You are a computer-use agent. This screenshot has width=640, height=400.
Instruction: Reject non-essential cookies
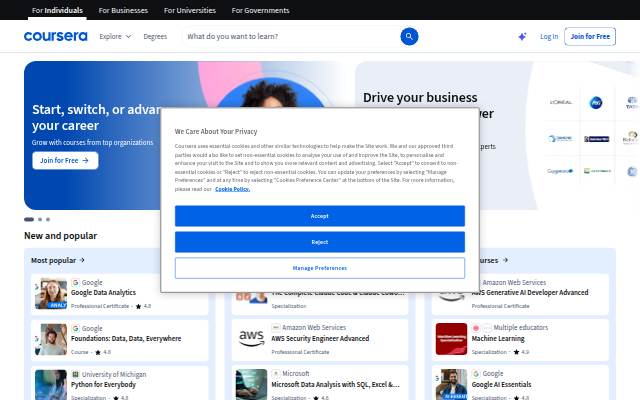point(320,242)
